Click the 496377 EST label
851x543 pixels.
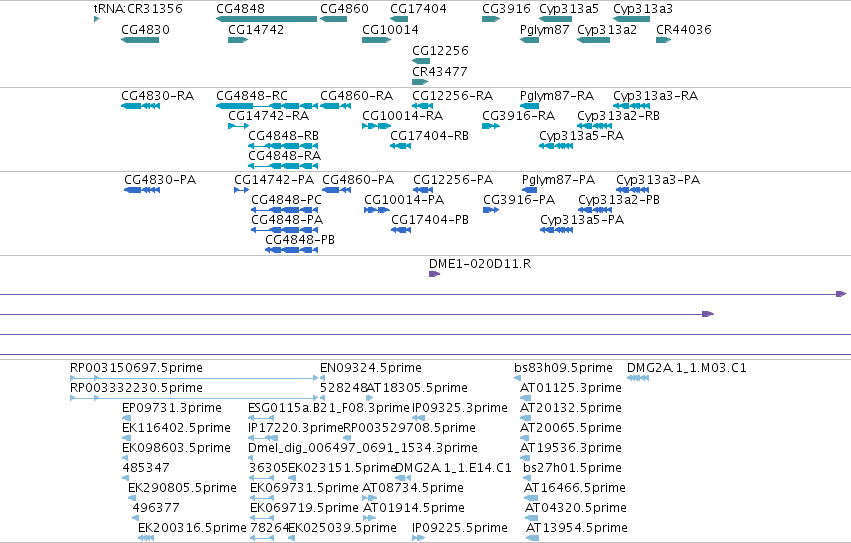point(156,508)
